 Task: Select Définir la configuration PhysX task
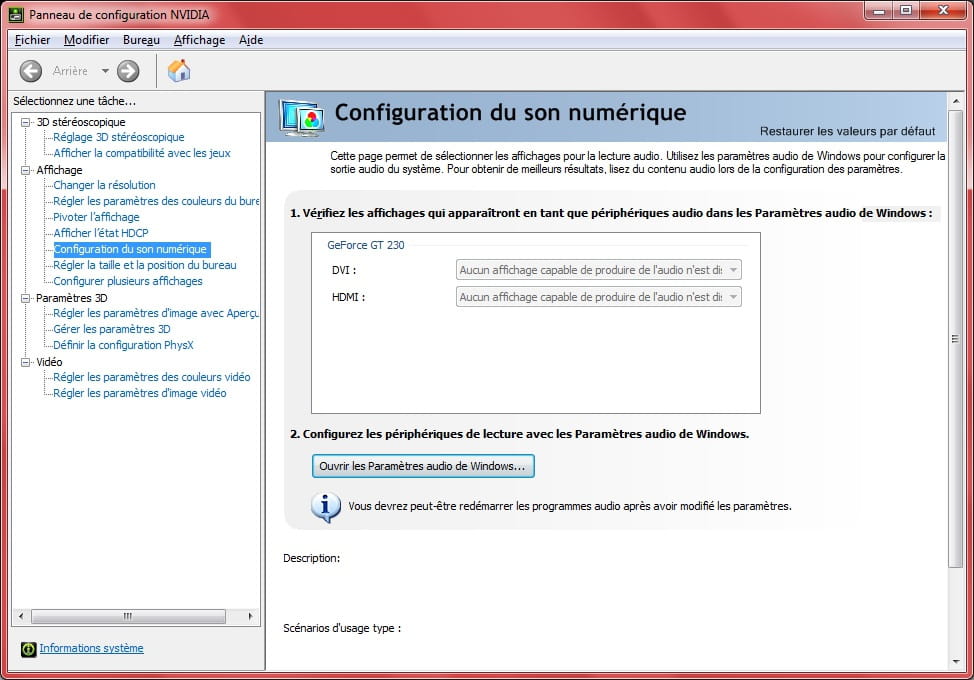[x=124, y=345]
